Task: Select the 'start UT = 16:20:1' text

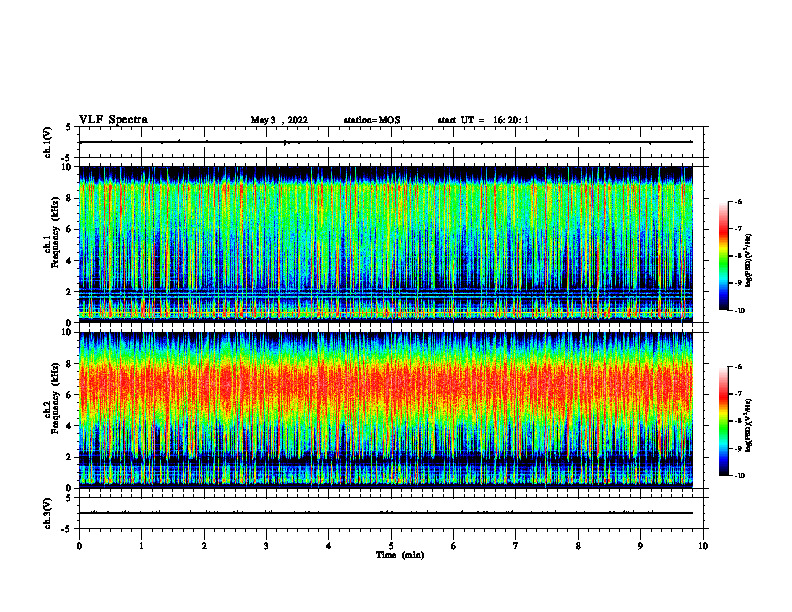Action: 483,120
